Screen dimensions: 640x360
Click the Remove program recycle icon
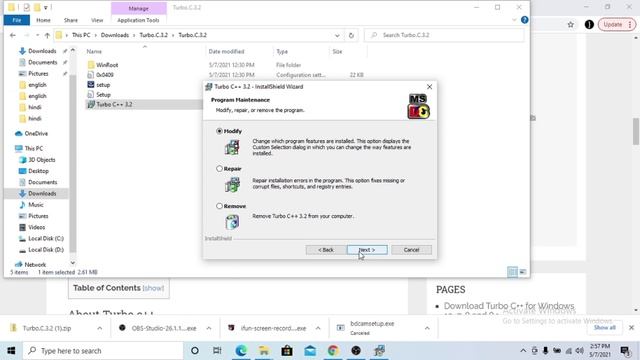pos(232,222)
